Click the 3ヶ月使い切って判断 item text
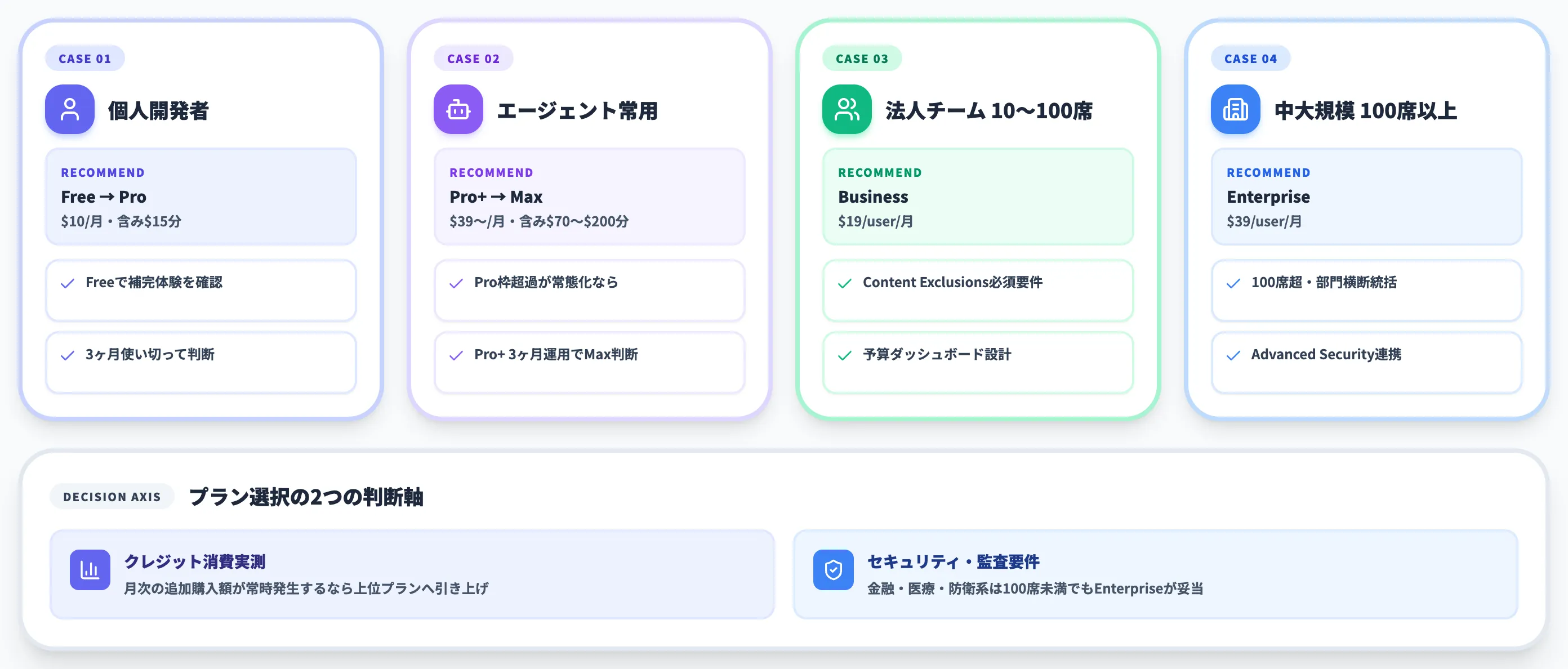Image resolution: width=1568 pixels, height=669 pixels. coord(150,354)
